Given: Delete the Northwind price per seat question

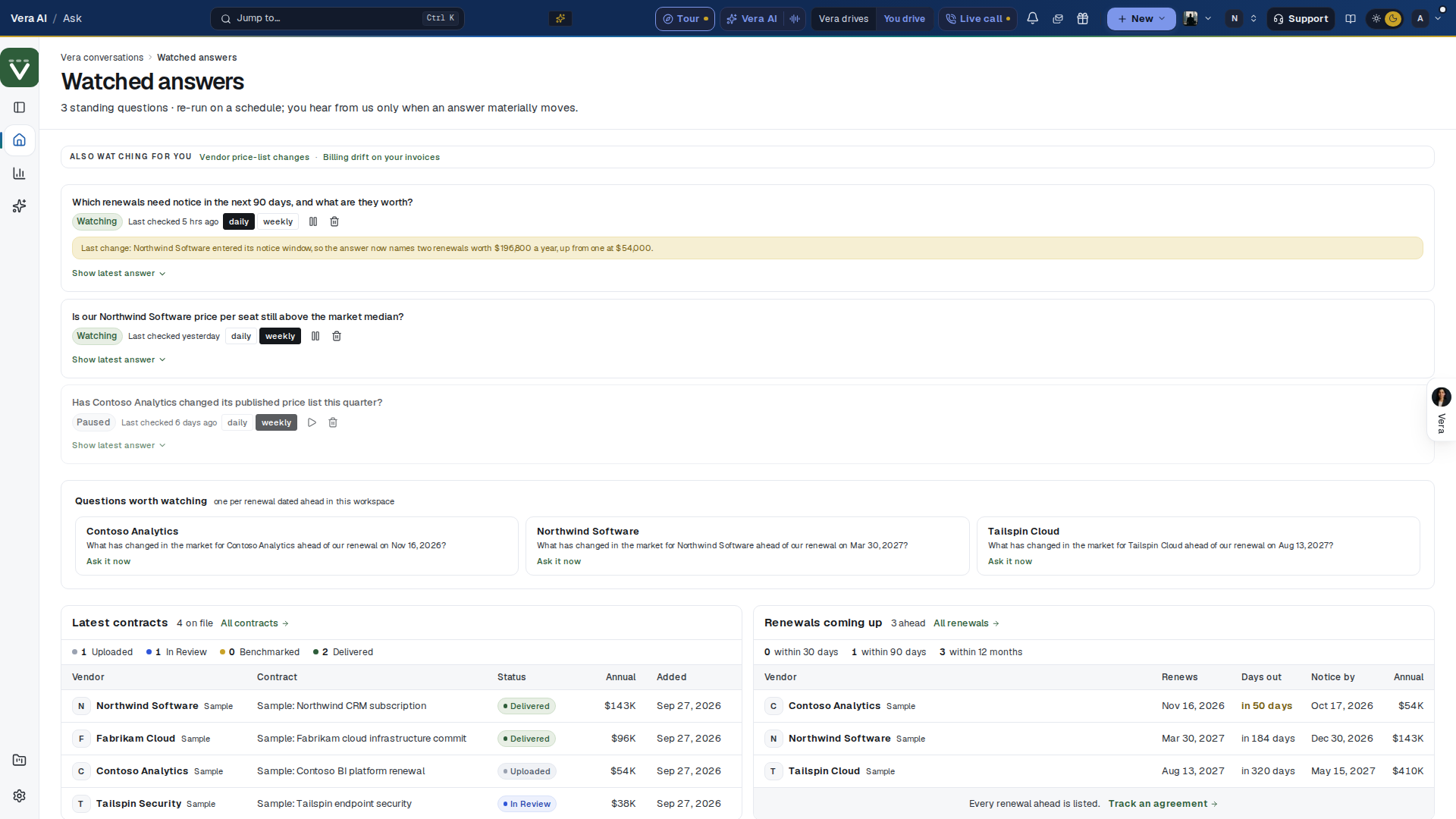Looking at the screenshot, I should click(337, 336).
